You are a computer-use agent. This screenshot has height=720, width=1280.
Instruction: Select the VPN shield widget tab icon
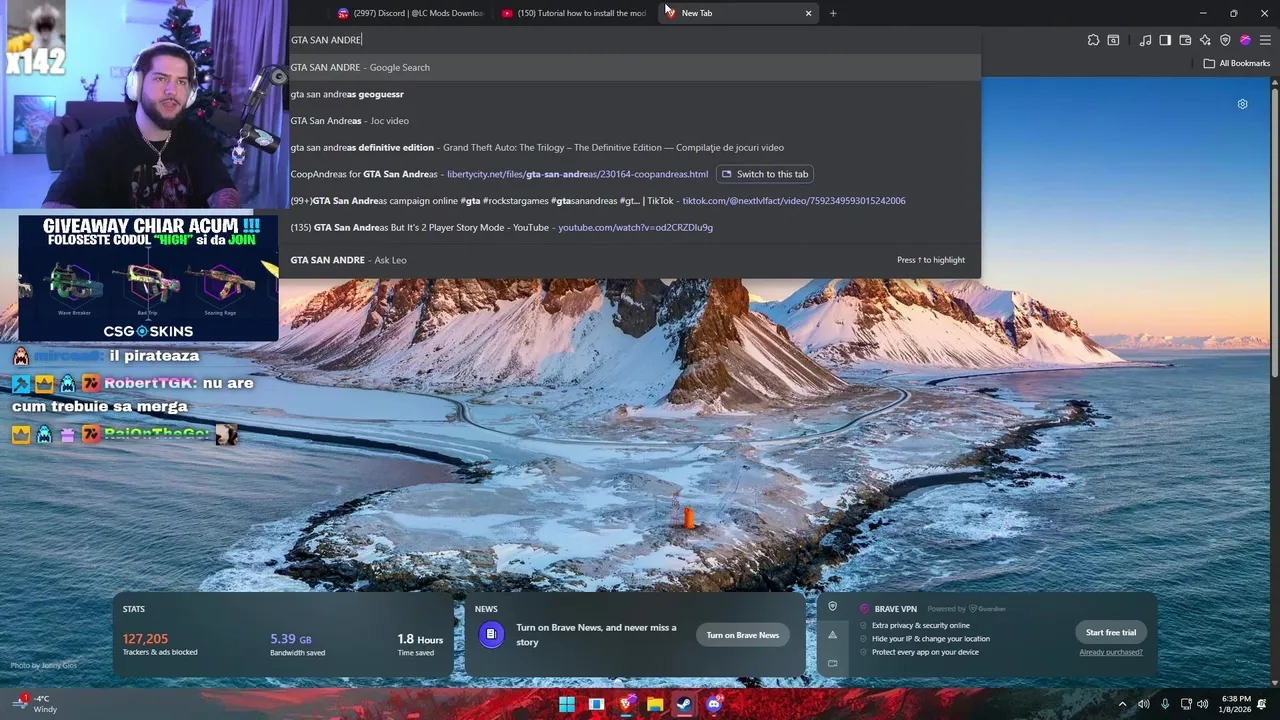coord(832,607)
